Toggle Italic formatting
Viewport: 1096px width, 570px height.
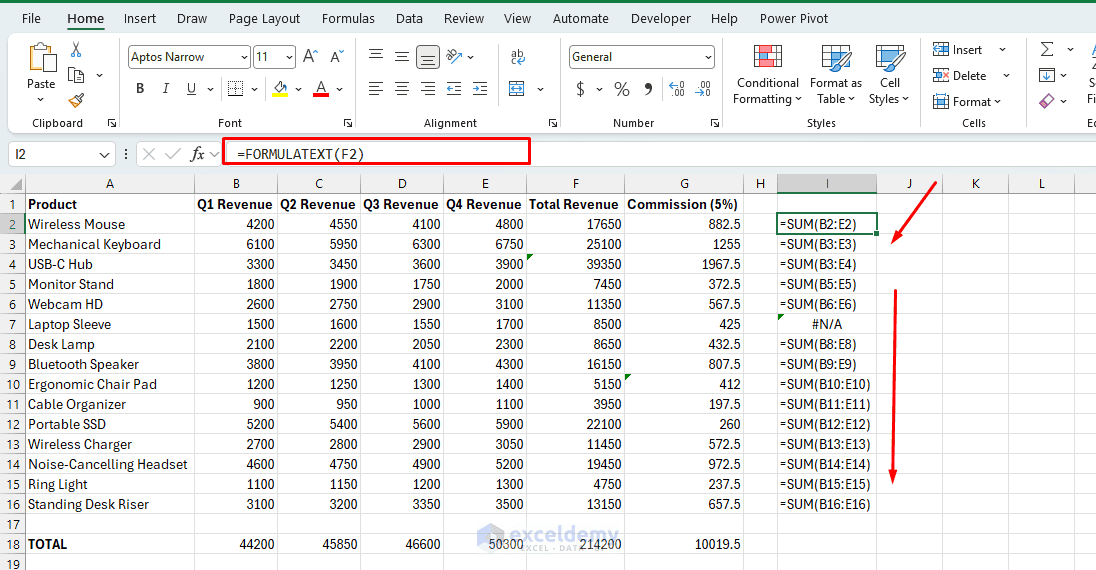[166, 89]
